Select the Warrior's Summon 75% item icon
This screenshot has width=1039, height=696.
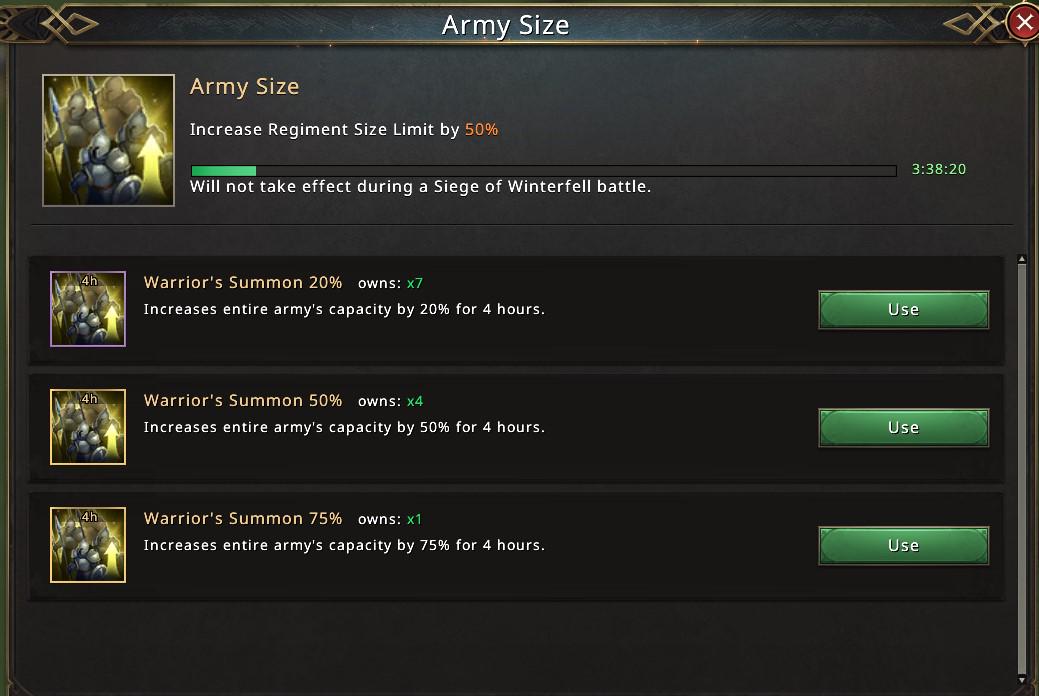[x=88, y=545]
